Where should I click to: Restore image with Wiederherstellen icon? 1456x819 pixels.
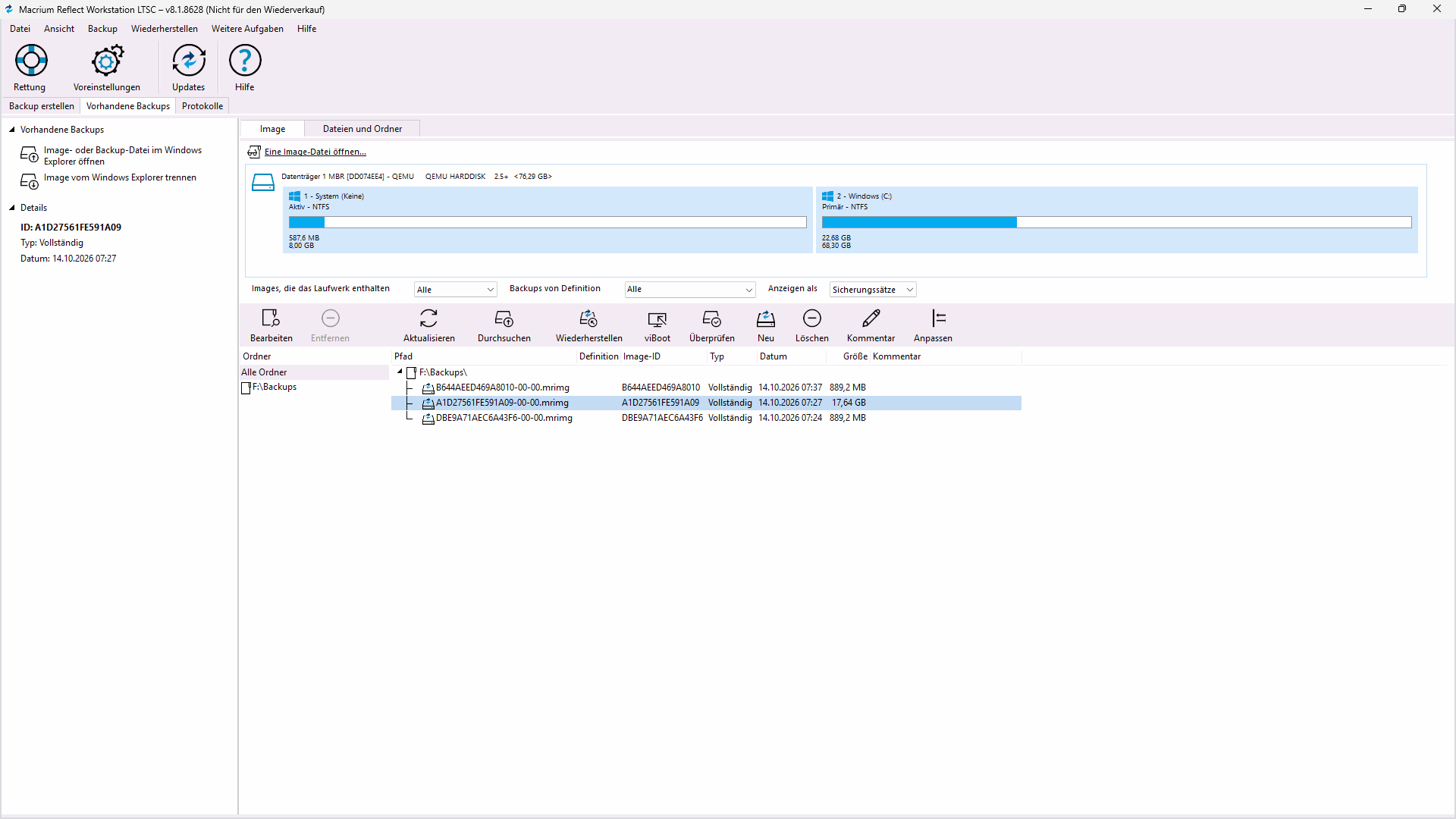pos(588,318)
